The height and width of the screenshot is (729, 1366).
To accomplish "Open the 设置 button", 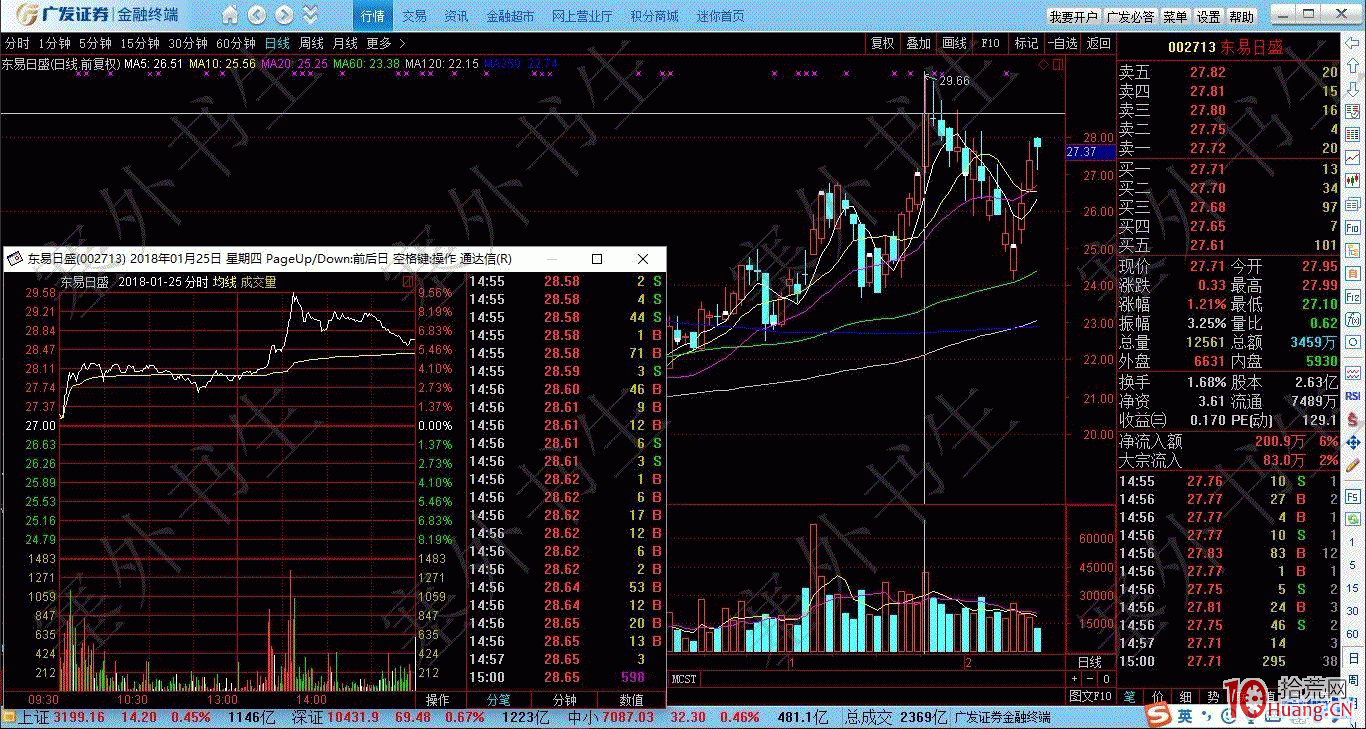I will pos(1208,17).
